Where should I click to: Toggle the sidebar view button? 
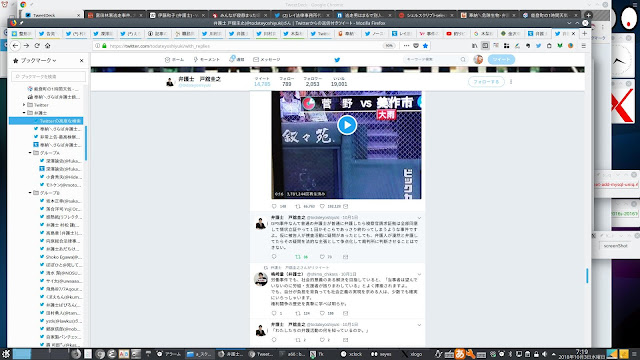click(x=485, y=46)
